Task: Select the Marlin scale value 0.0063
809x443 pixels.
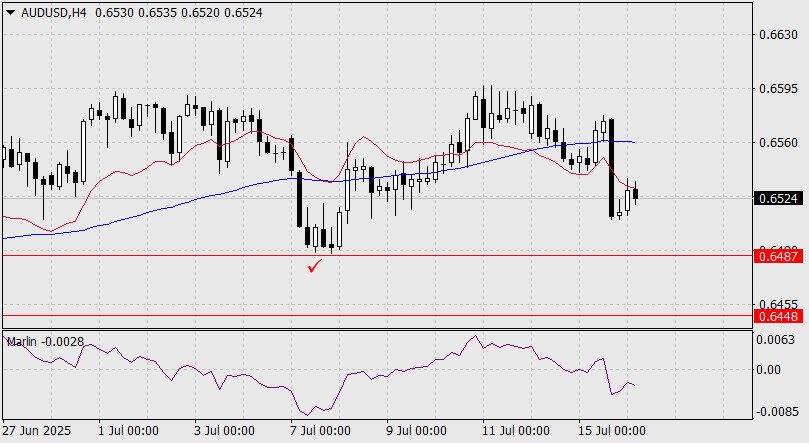Action: click(x=775, y=340)
